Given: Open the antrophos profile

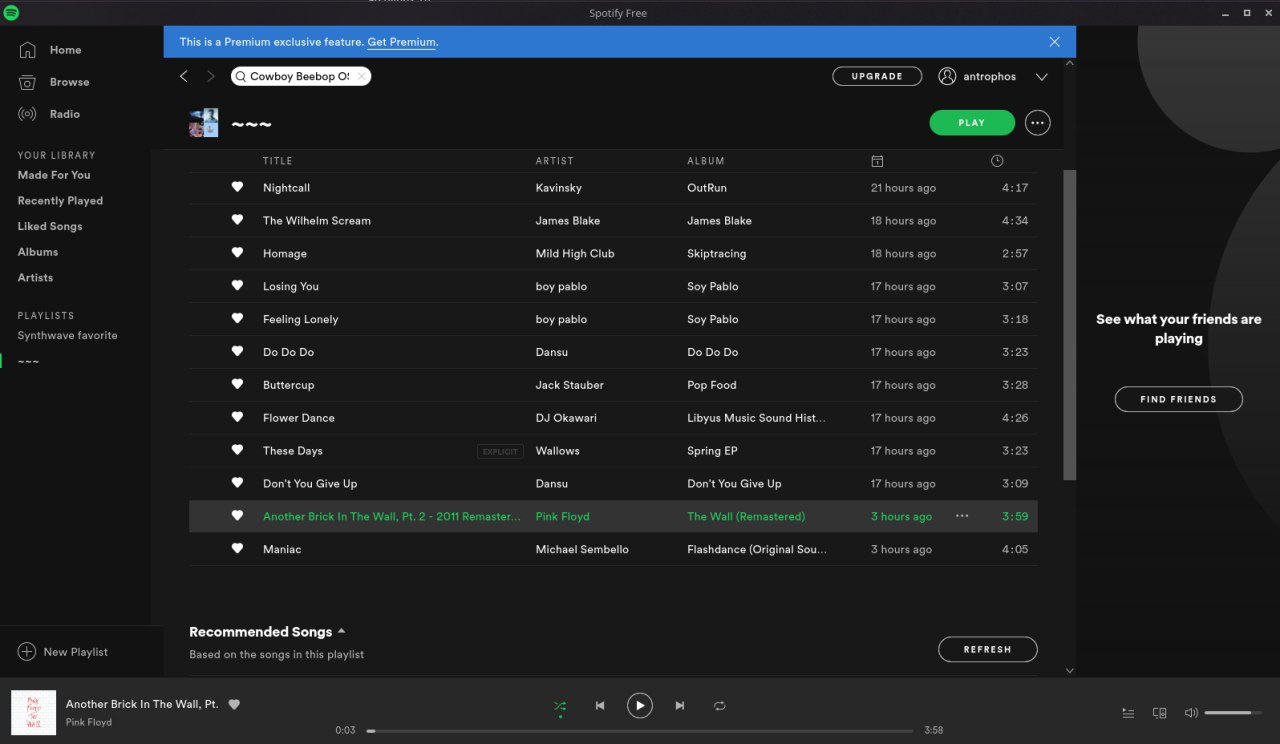Looking at the screenshot, I should pos(978,76).
